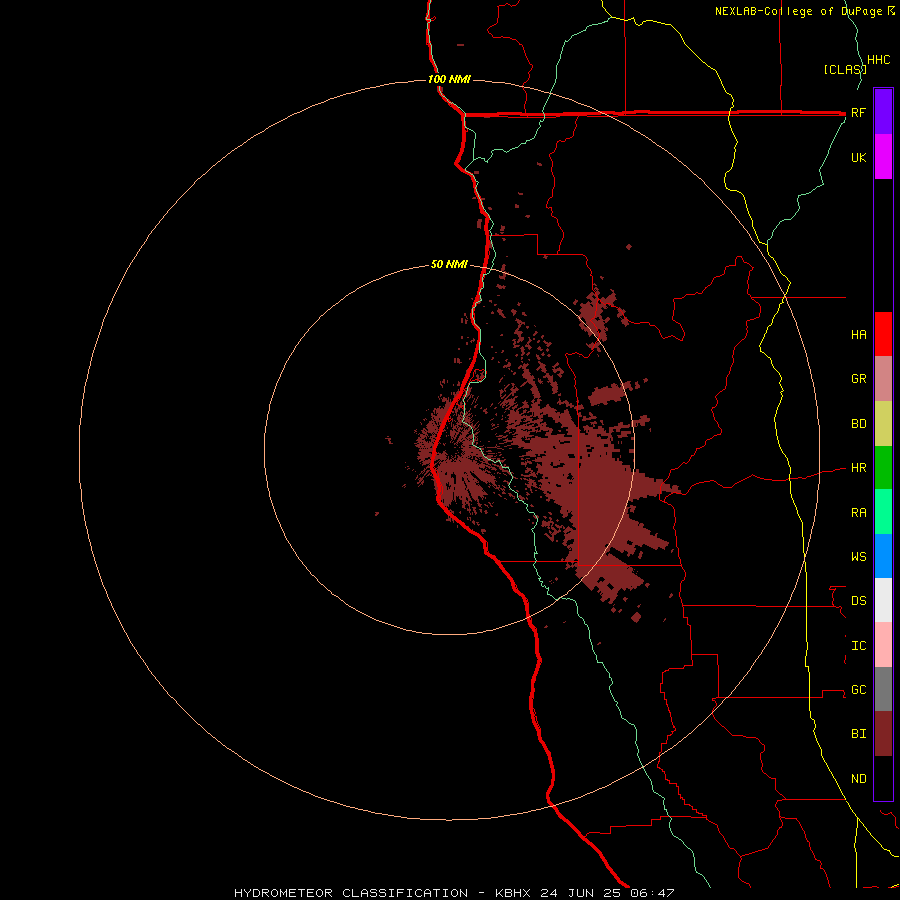This screenshot has height=900, width=900.
Task: Click the gray GC legend color swatch
Action: pos(883,689)
